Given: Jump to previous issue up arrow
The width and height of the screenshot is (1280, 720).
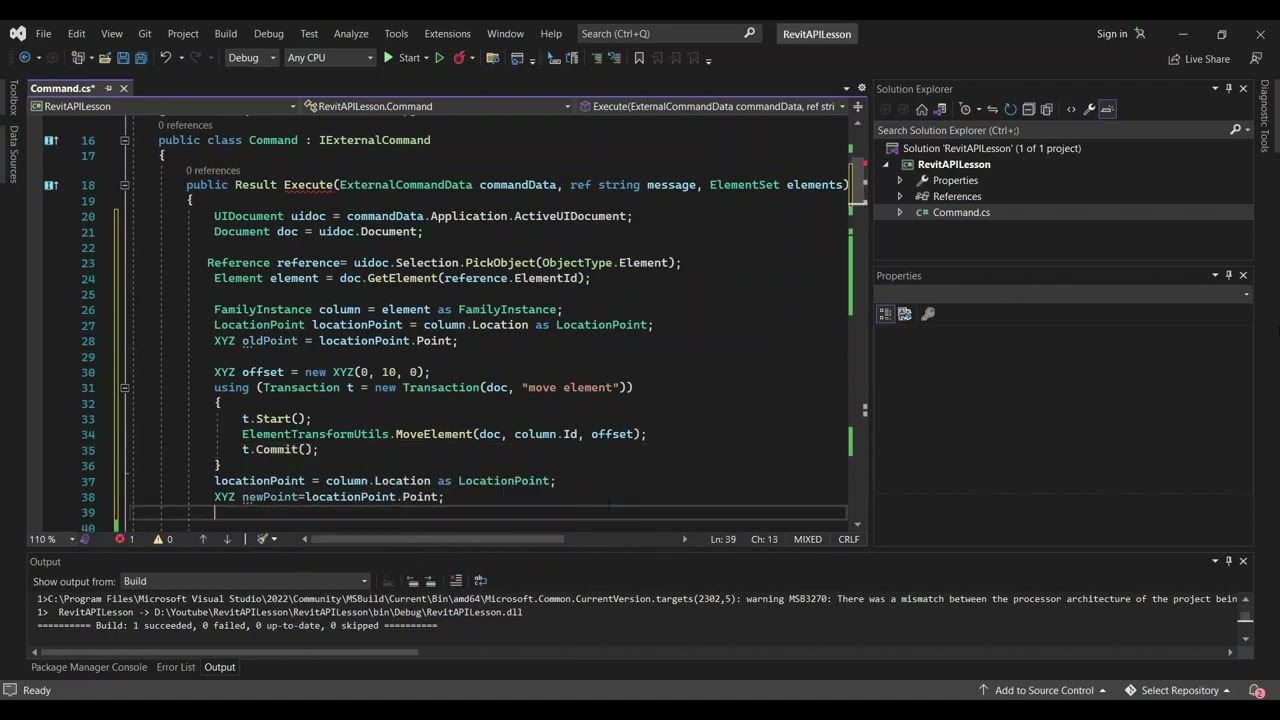Looking at the screenshot, I should [203, 539].
